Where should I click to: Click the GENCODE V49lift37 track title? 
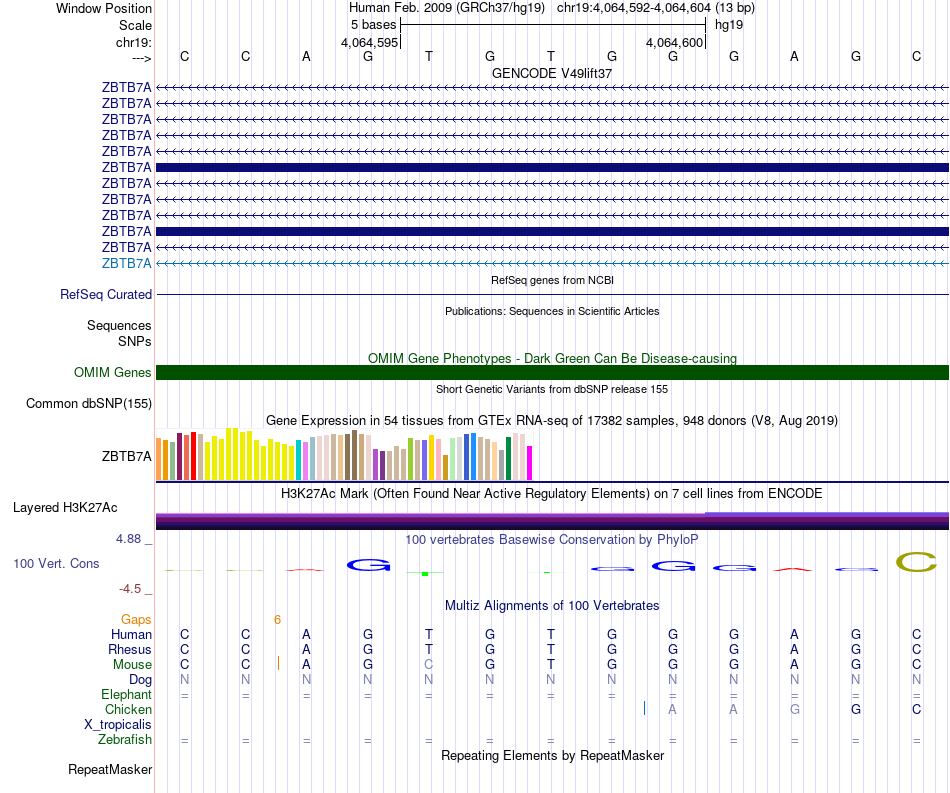[x=552, y=73]
